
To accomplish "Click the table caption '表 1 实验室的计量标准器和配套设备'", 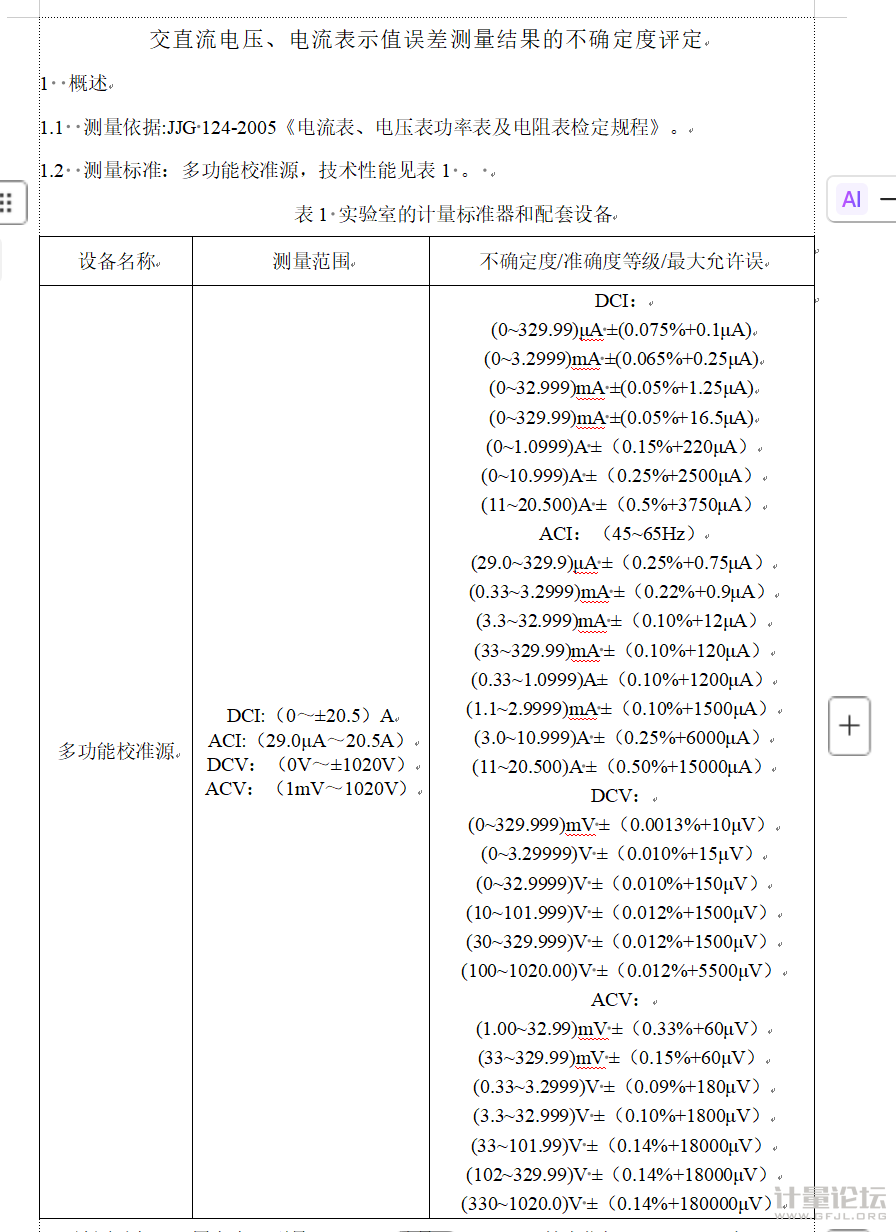I will click(x=454, y=214).
